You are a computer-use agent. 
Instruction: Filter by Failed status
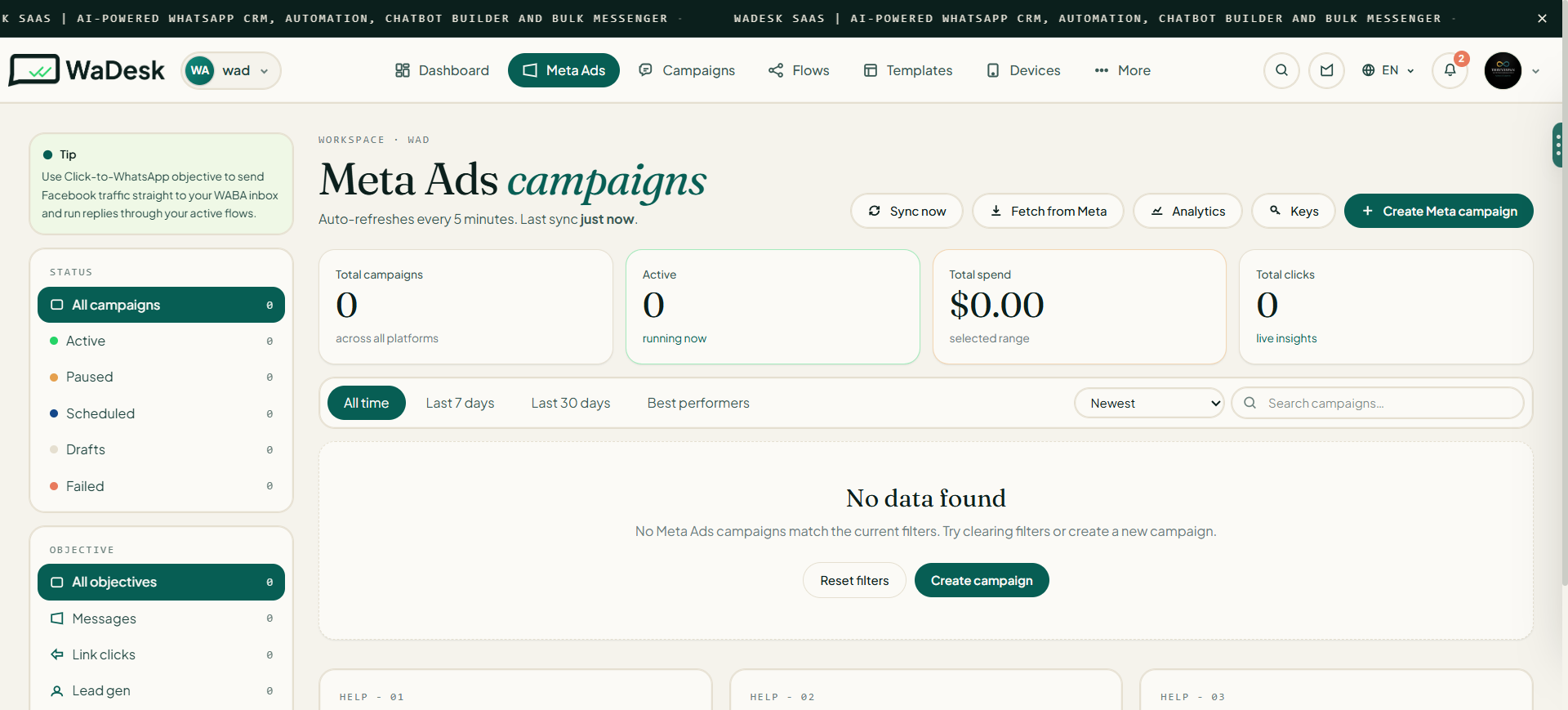[161, 486]
